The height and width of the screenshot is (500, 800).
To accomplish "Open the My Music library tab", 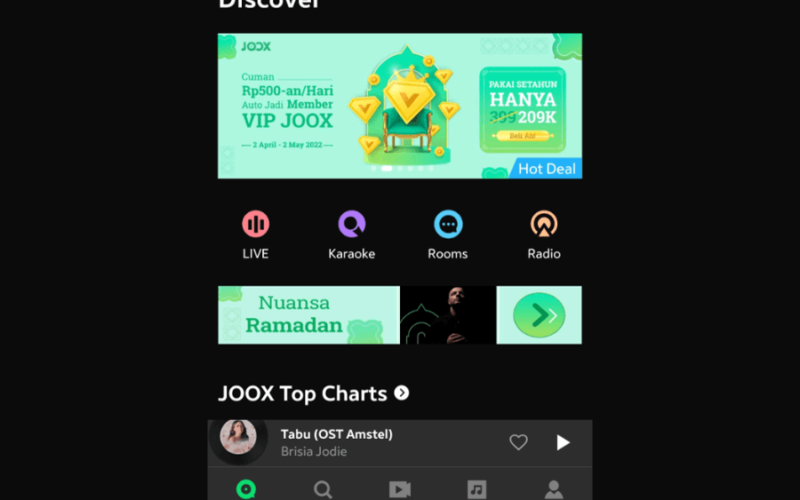I will tap(477, 489).
